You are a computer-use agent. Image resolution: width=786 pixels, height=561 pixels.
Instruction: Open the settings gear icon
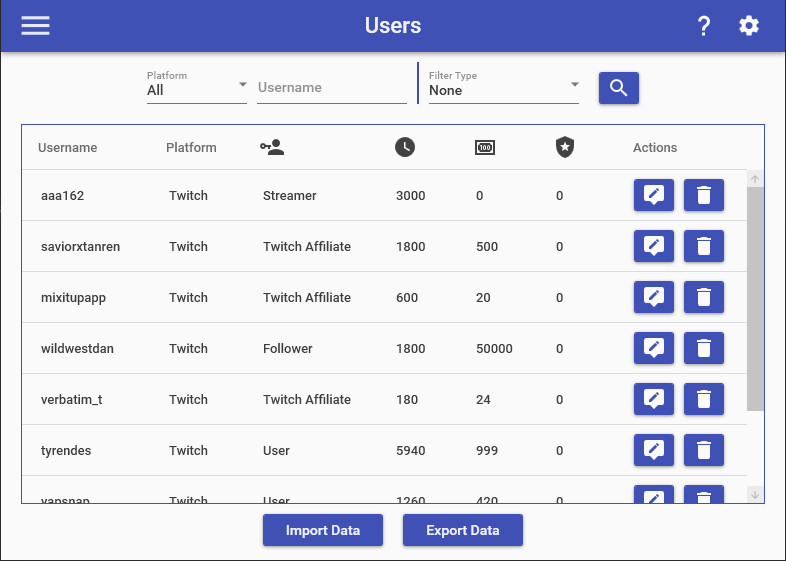pos(749,26)
